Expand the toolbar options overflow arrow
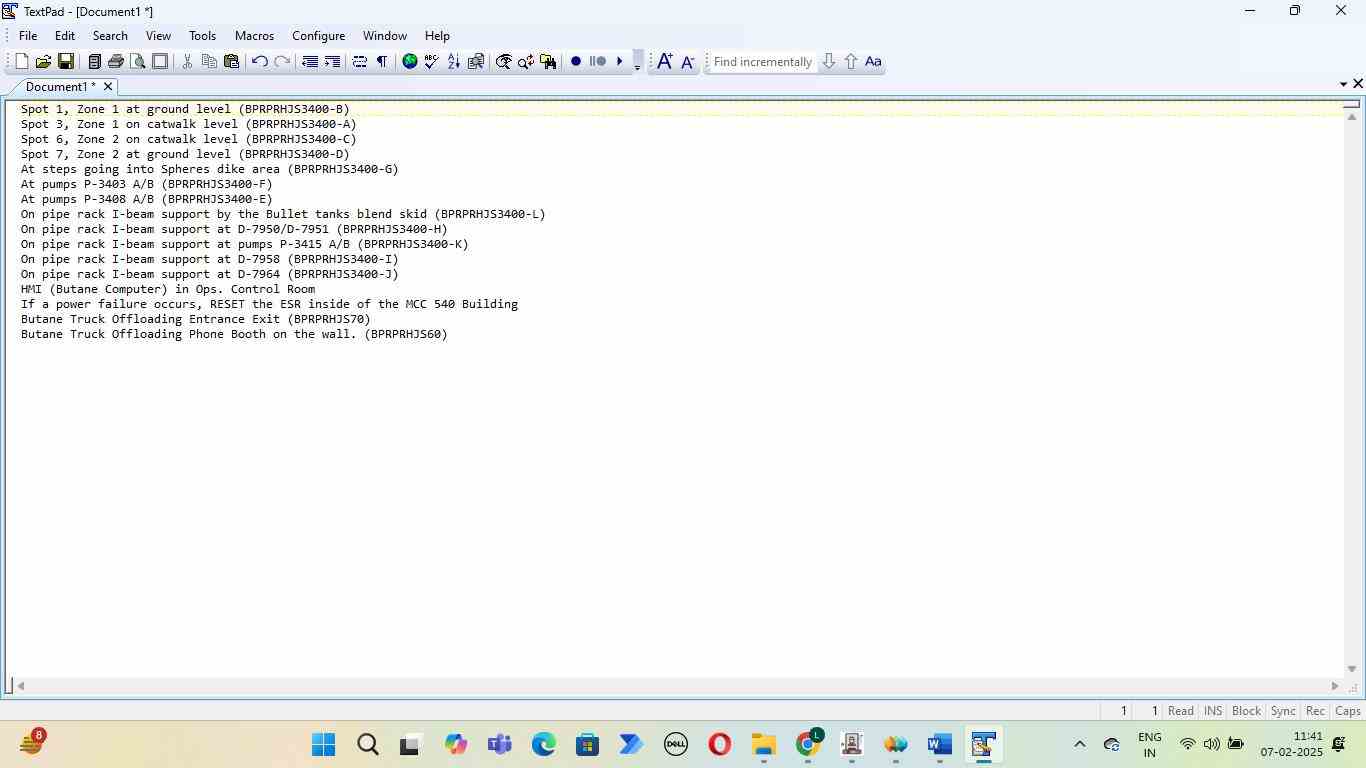 click(x=638, y=62)
